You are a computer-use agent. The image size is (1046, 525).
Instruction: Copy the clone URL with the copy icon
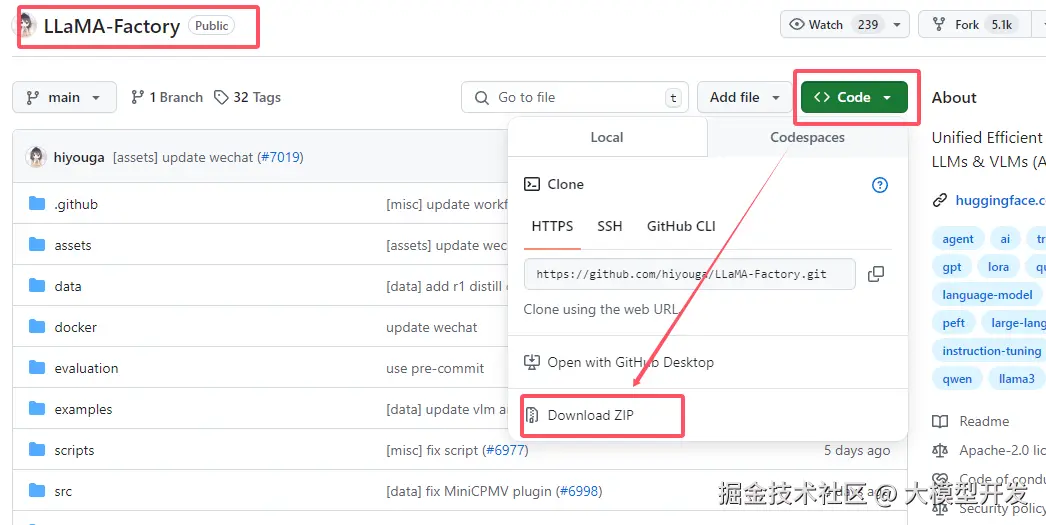click(x=876, y=274)
